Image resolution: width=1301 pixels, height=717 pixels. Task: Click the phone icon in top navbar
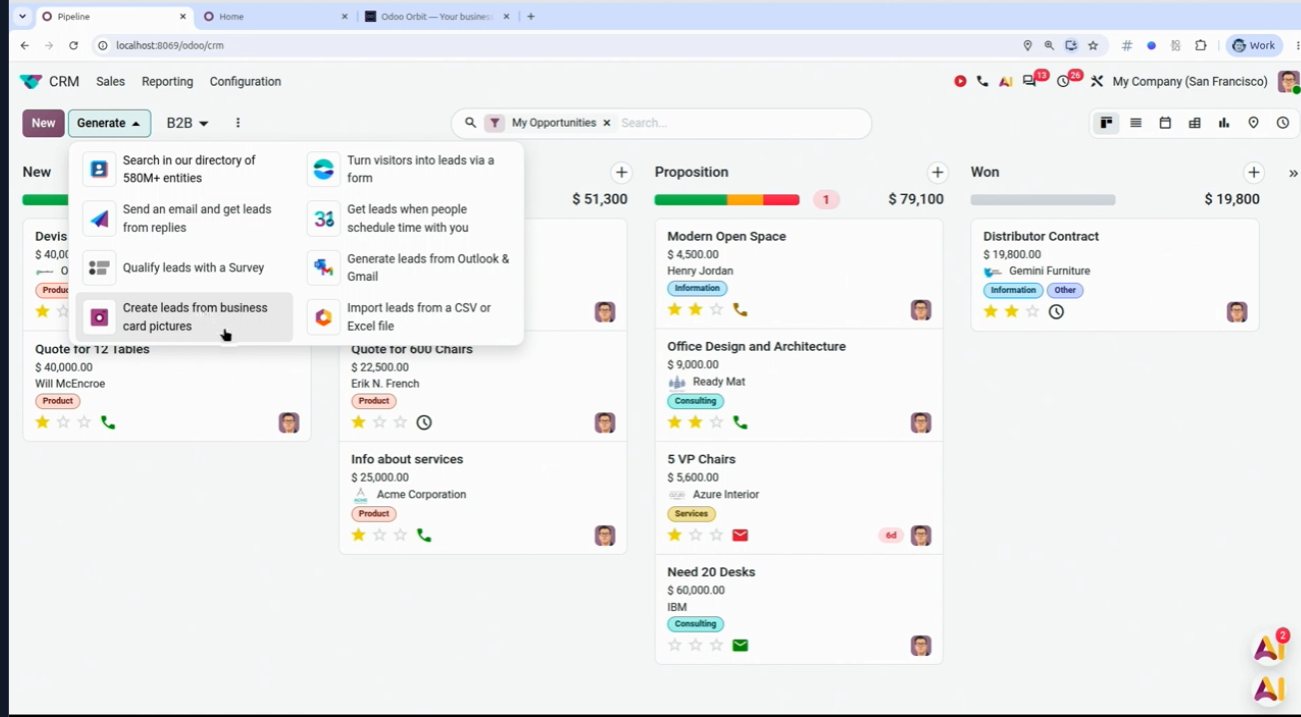pyautogui.click(x=982, y=81)
